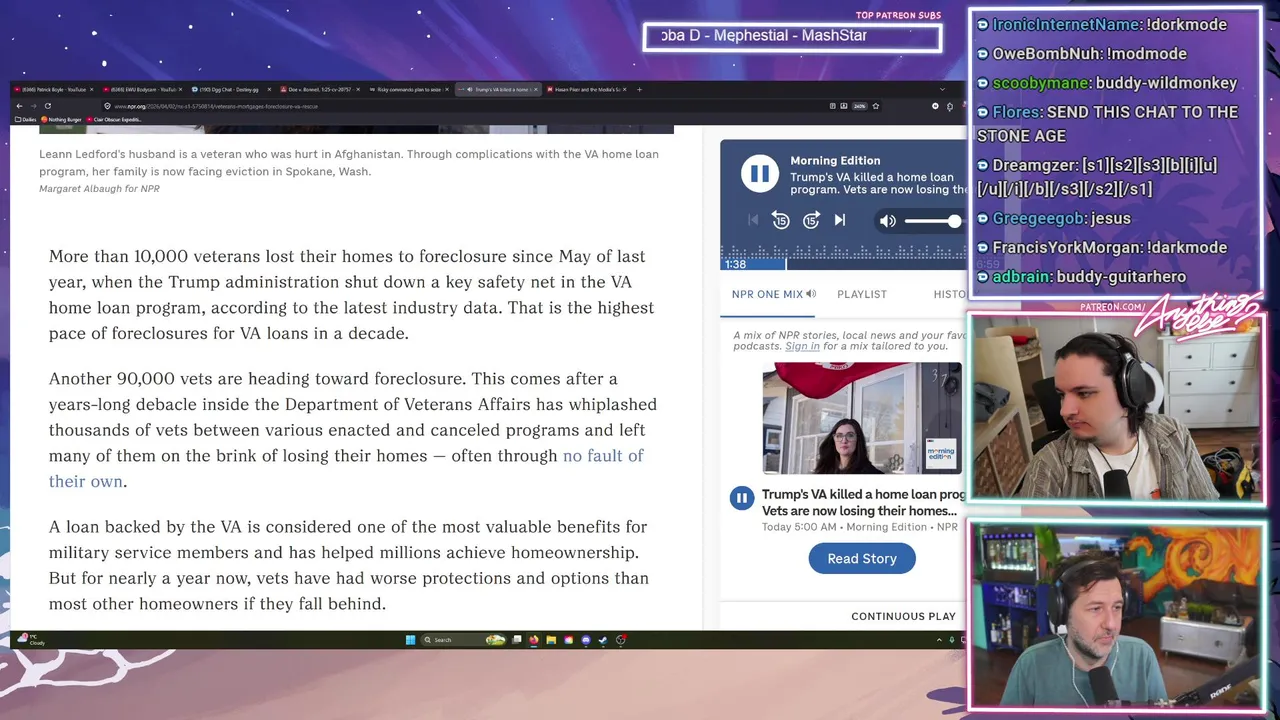Pause the story in the playlist card
The height and width of the screenshot is (720, 1280).
(x=742, y=498)
